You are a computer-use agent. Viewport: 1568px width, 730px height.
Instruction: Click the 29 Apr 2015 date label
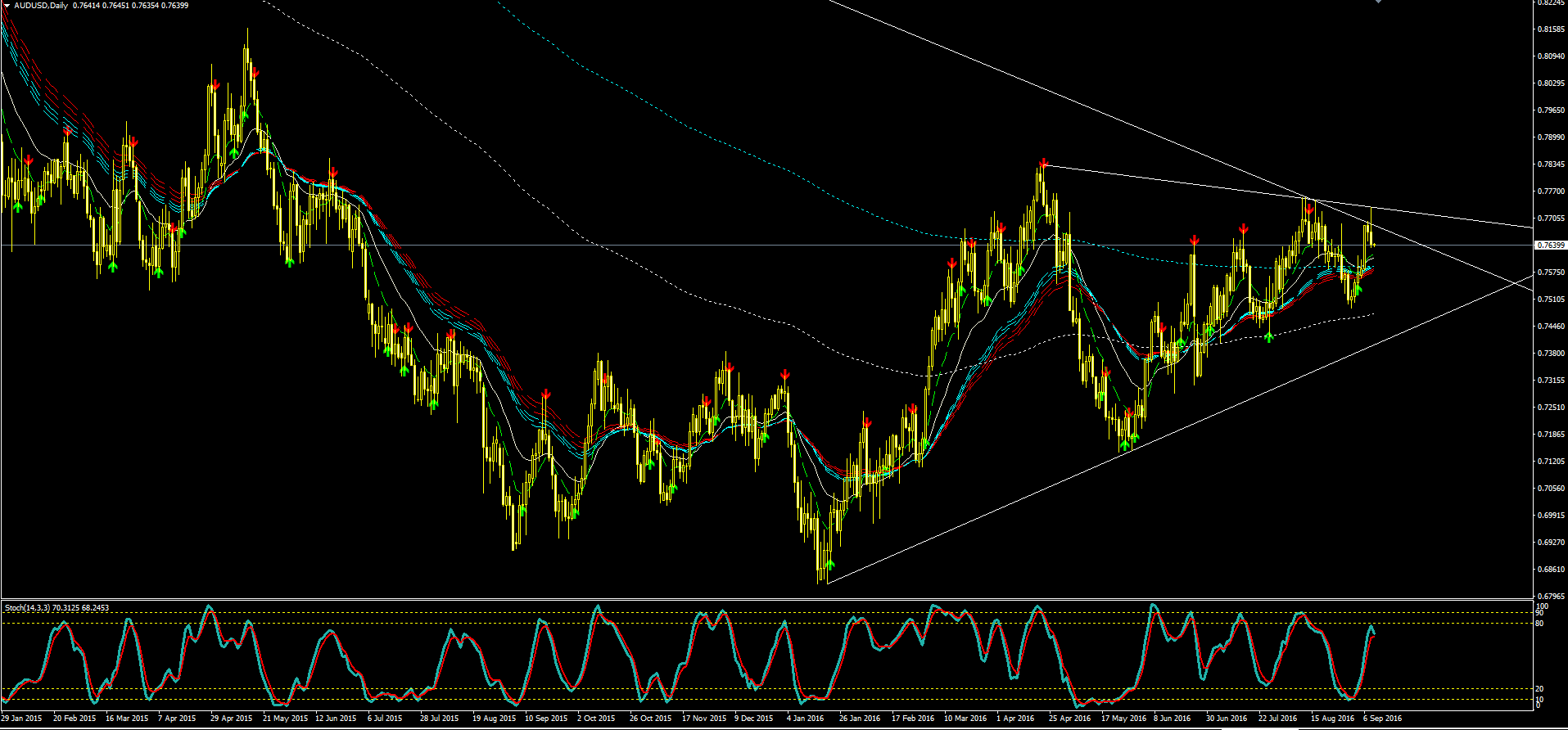232,719
